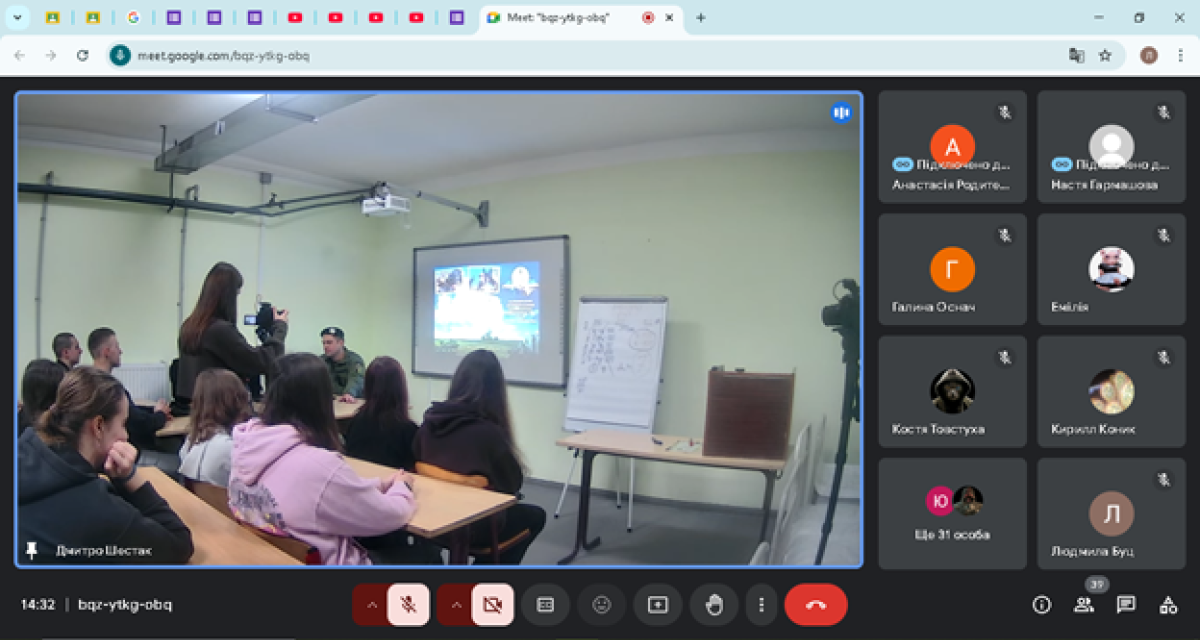Open the meeting activities panel

(x=1168, y=605)
